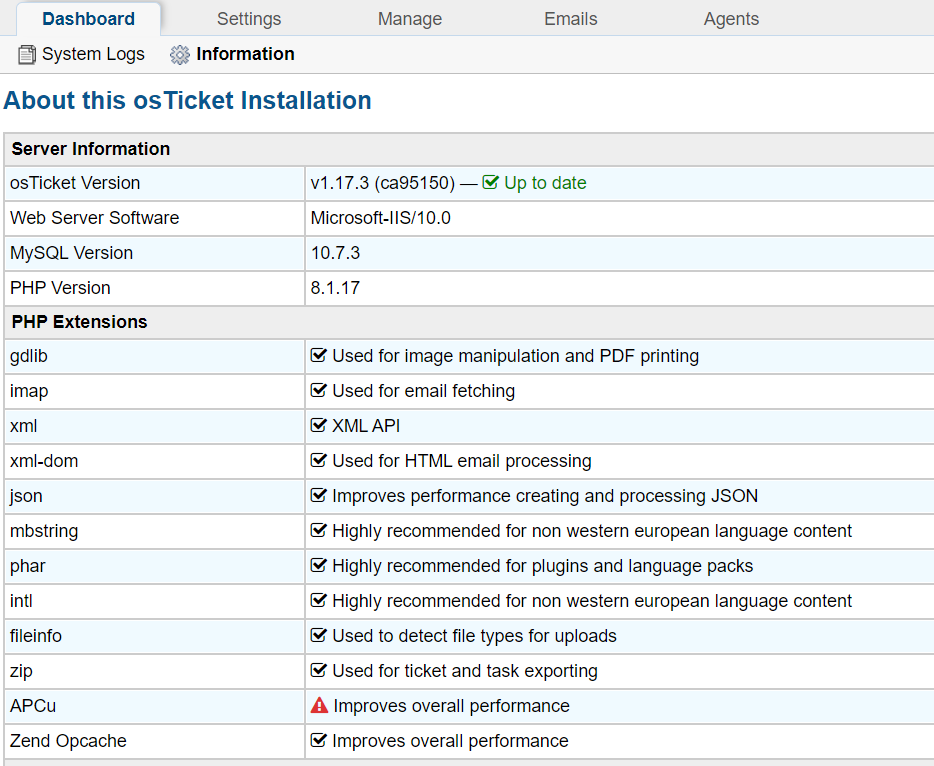Click the APCu red warning triangle icon
Image resolution: width=934 pixels, height=766 pixels.
click(319, 706)
